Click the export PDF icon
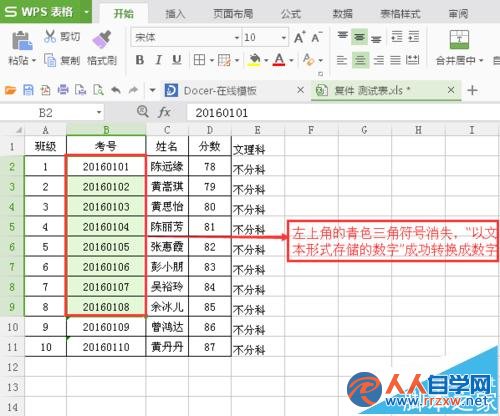The width and height of the screenshot is (500, 416). click(45, 90)
